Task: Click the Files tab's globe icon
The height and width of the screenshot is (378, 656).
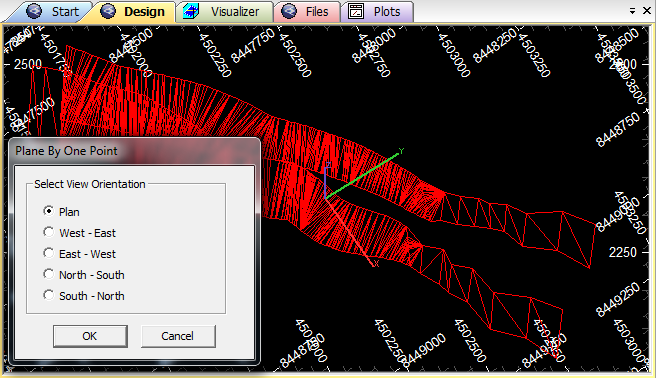Action: tap(289, 11)
